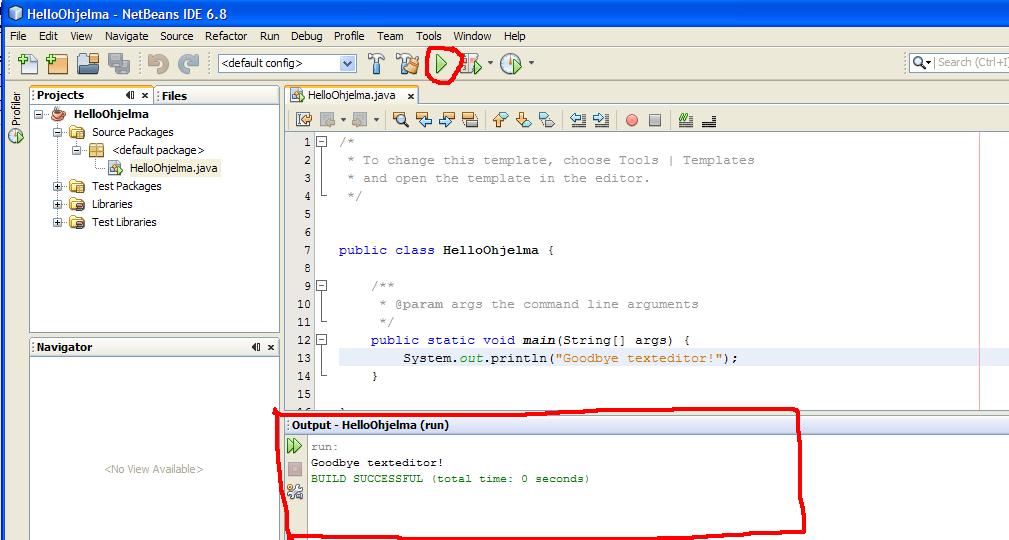The image size is (1009, 540).
Task: Click the Uncomment lines icon
Action: pyautogui.click(x=709, y=120)
